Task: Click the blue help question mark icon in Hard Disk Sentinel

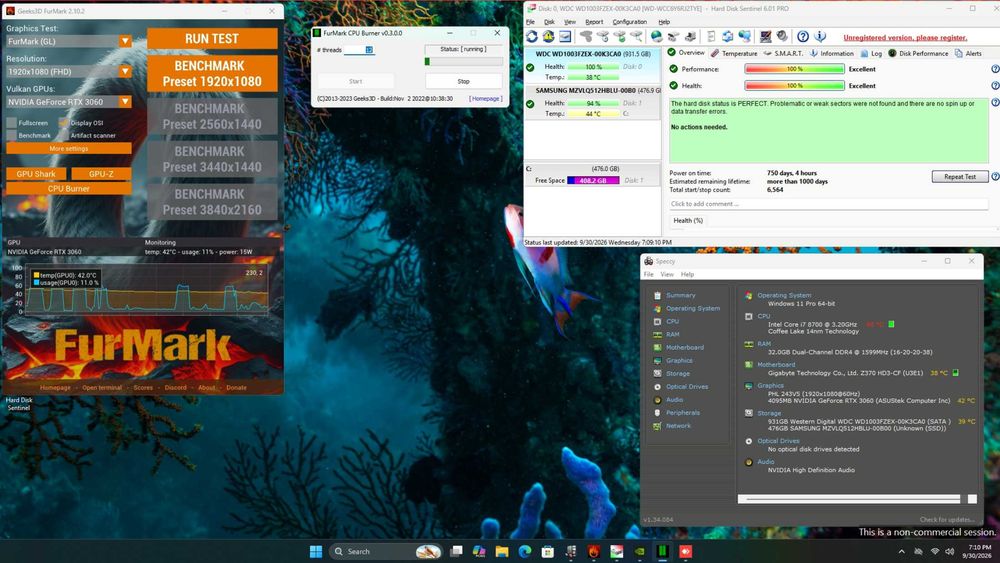Action: [x=803, y=37]
